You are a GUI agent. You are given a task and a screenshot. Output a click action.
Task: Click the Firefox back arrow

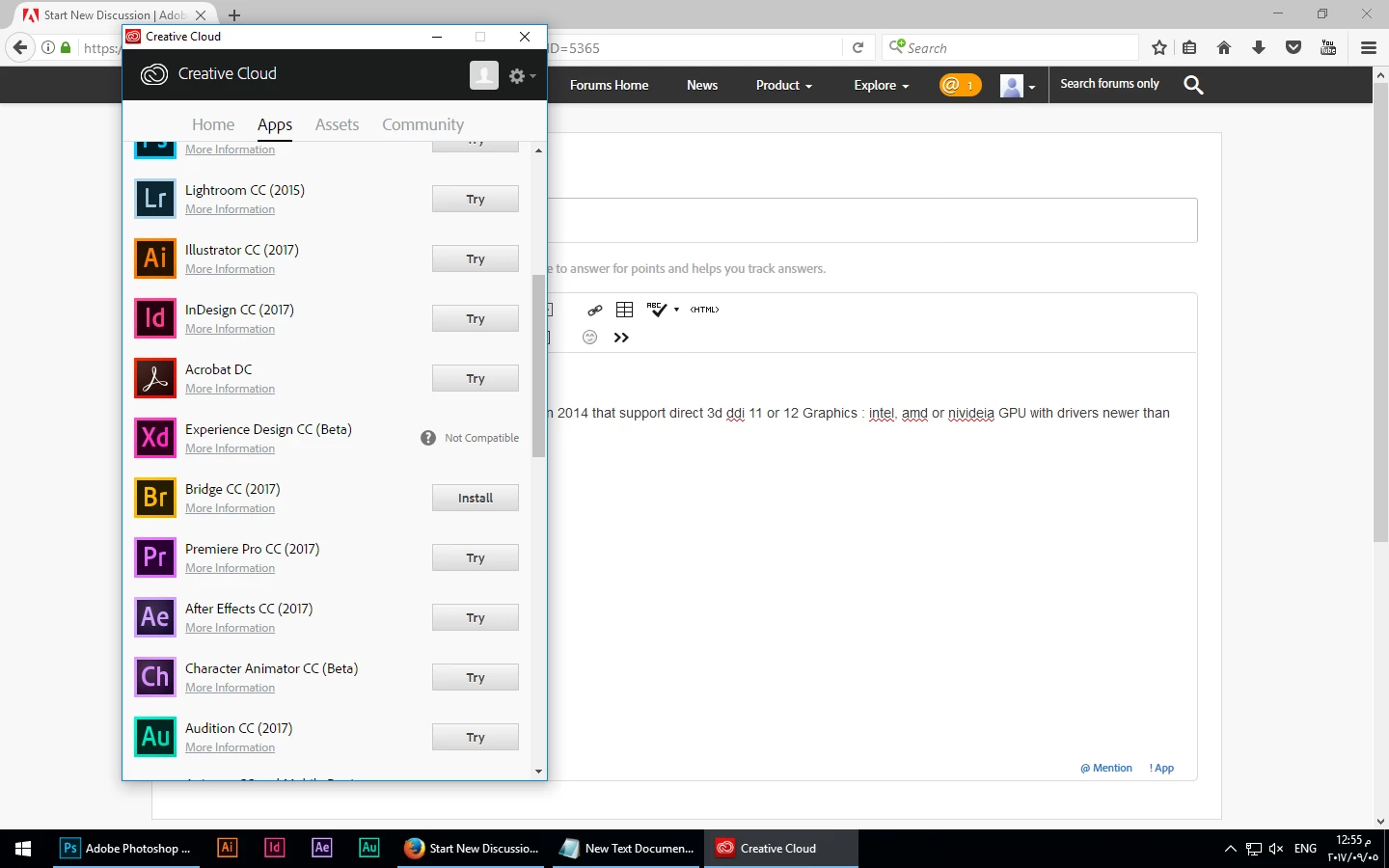[20, 47]
